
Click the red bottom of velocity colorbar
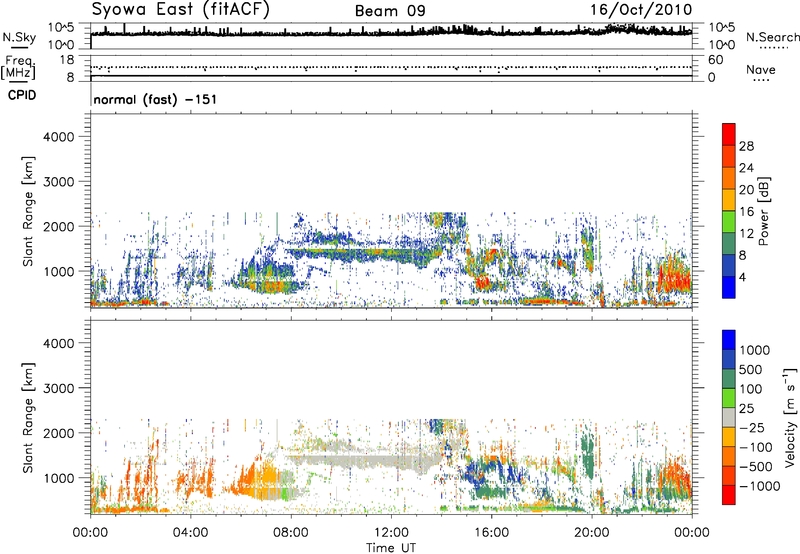click(729, 495)
